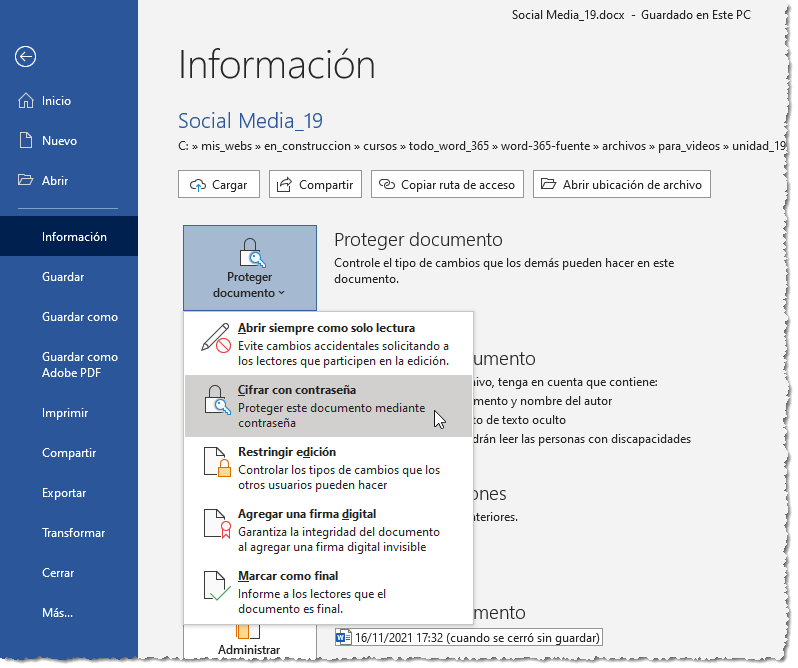Go to Información in the sidebar
Viewport: 798px width, 668px height.
[x=69, y=237]
